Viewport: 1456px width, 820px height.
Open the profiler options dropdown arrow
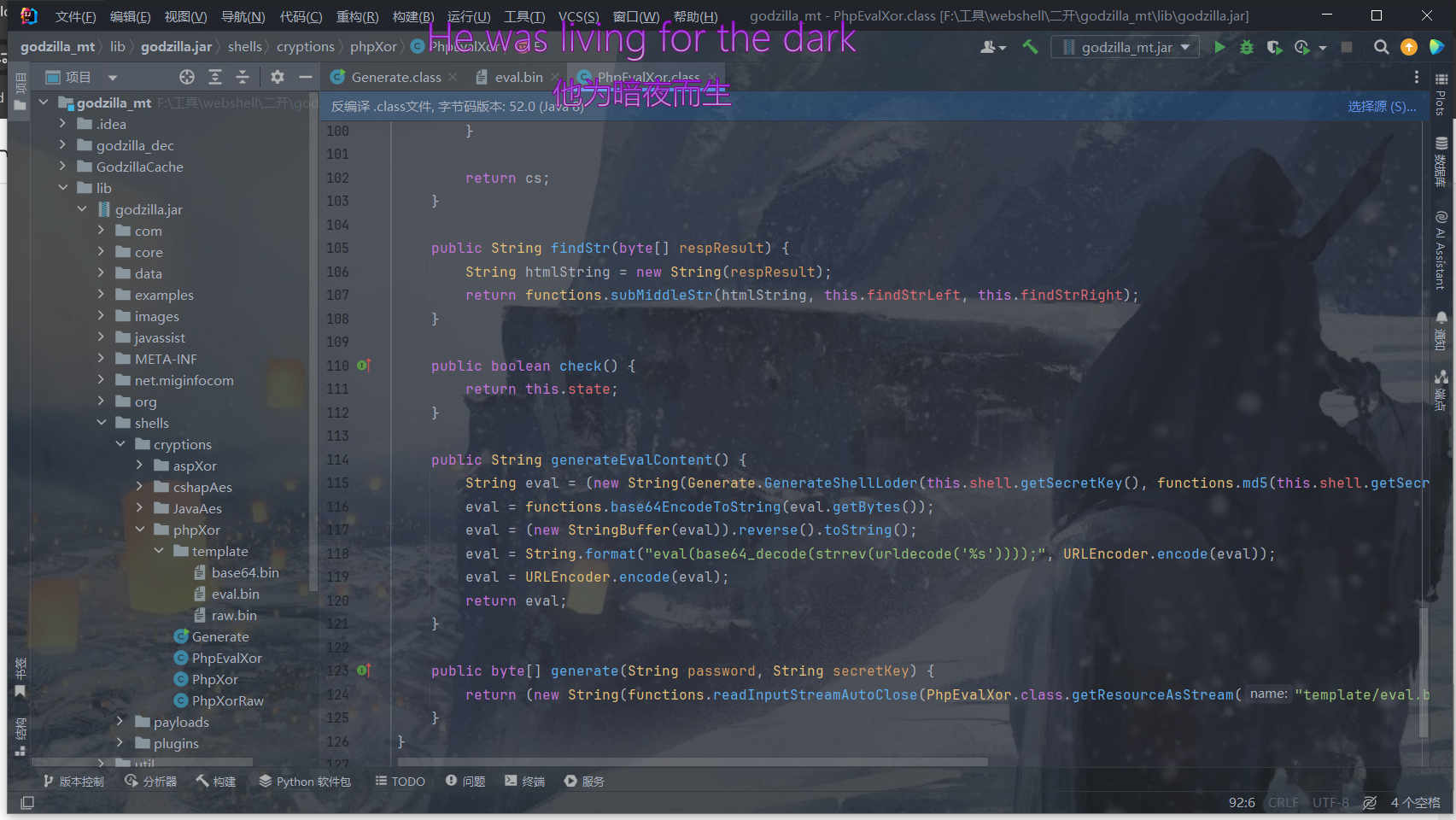click(x=1323, y=48)
